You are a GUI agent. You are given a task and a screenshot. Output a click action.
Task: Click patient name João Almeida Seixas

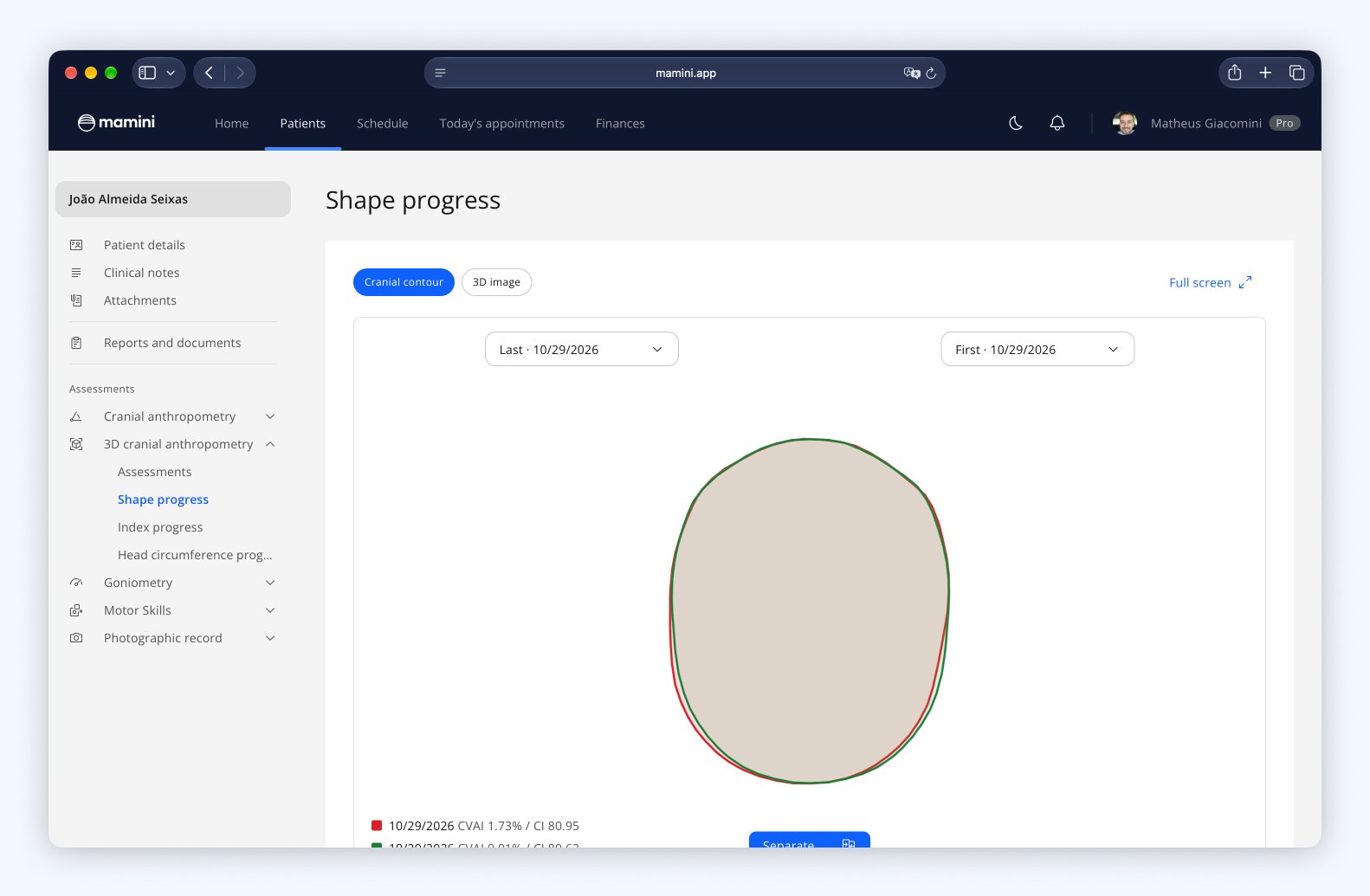point(173,199)
